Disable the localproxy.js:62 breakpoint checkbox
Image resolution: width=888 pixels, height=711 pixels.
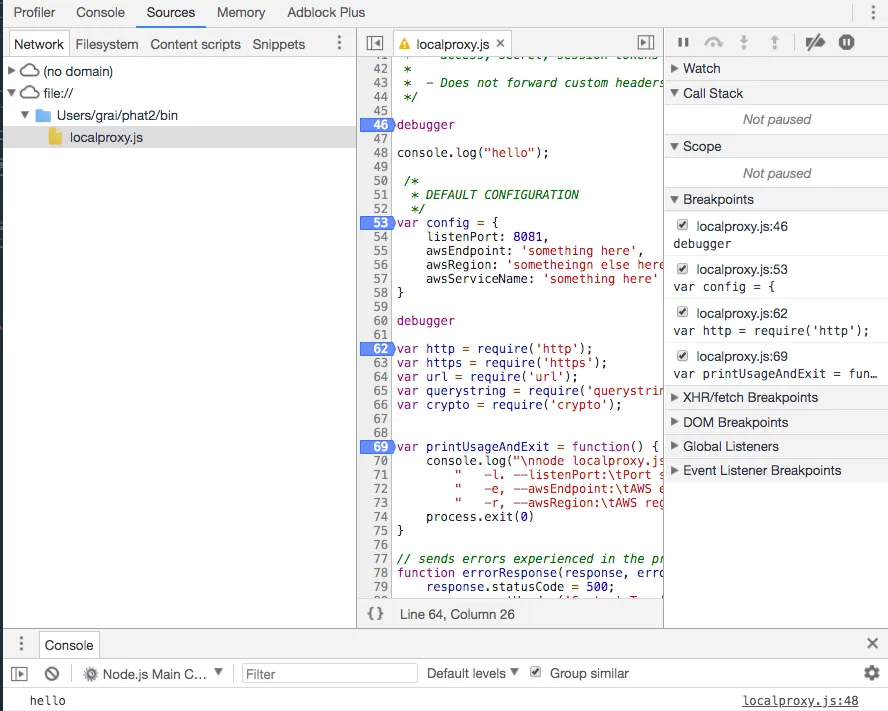click(682, 313)
